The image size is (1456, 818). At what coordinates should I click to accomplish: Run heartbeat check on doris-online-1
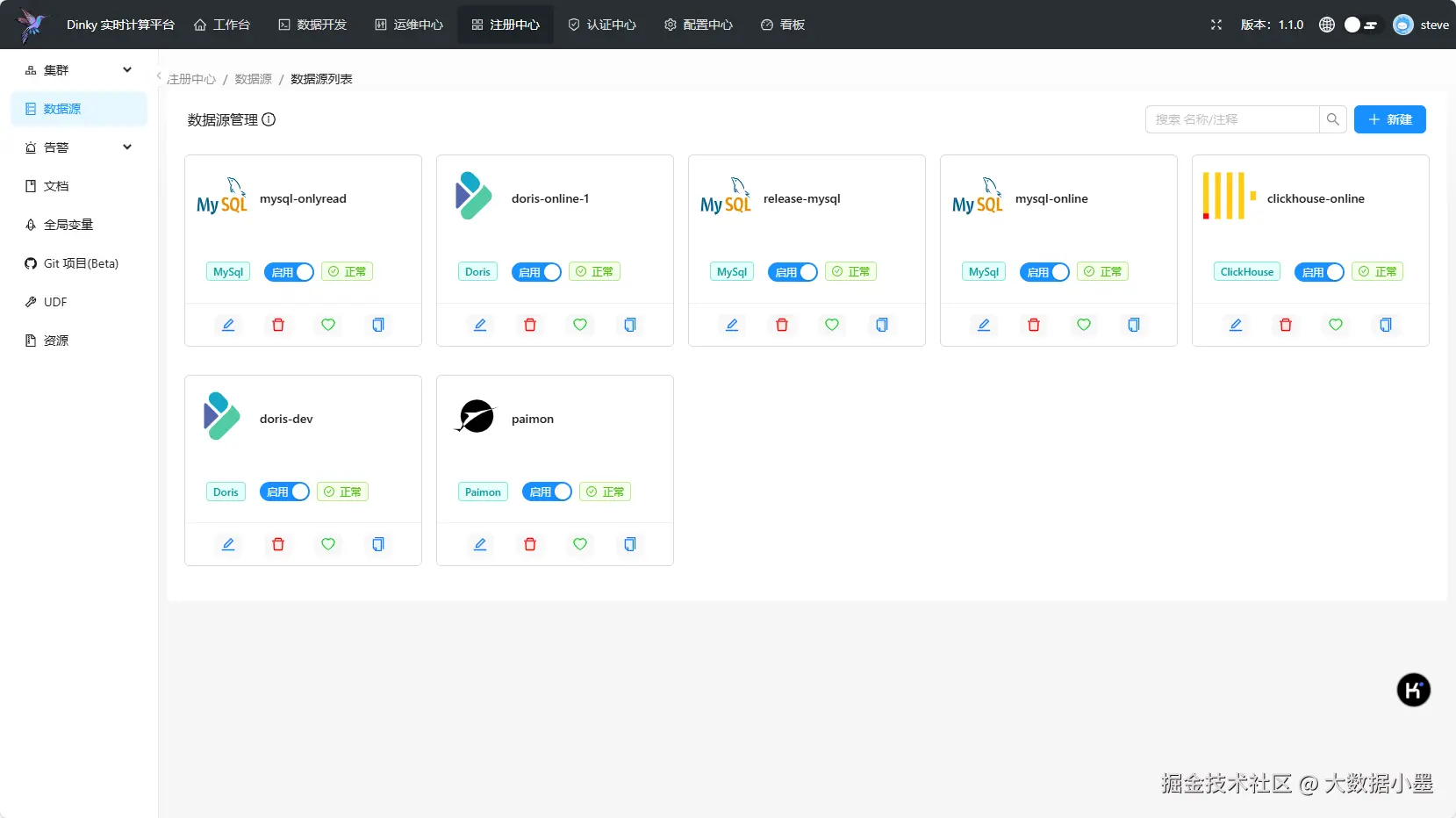580,325
